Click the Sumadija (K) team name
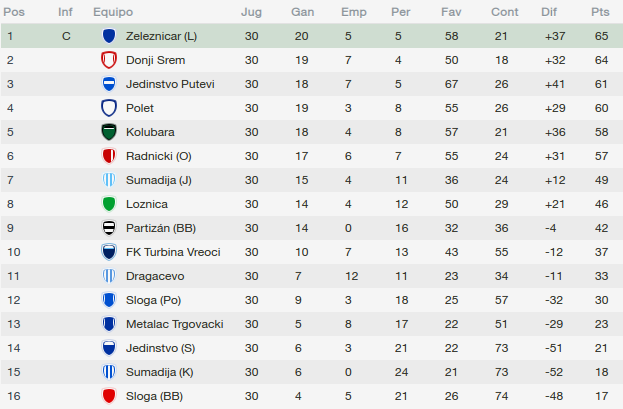This screenshot has width=623, height=409. 160,372
